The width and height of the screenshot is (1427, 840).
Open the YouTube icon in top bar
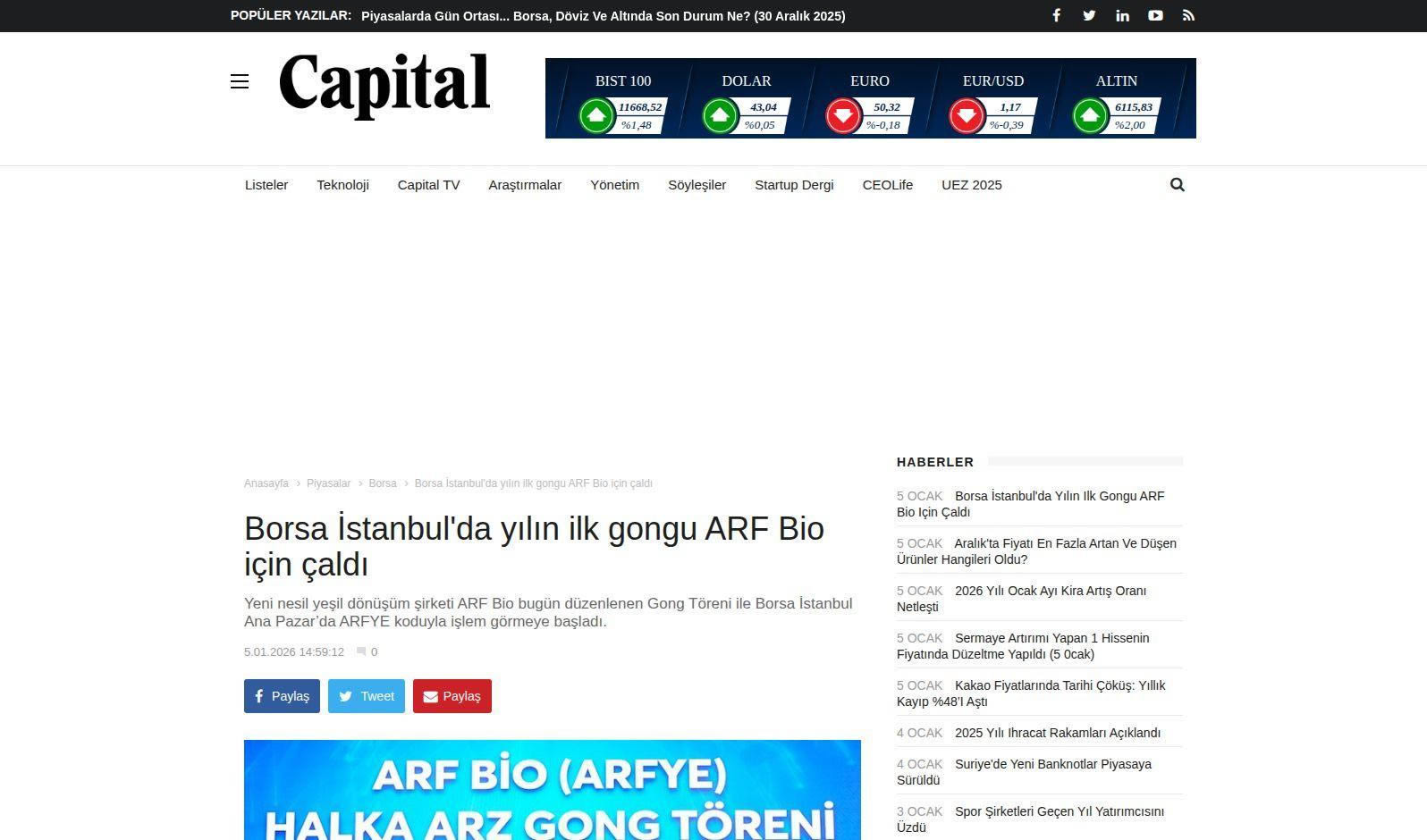[x=1155, y=16]
